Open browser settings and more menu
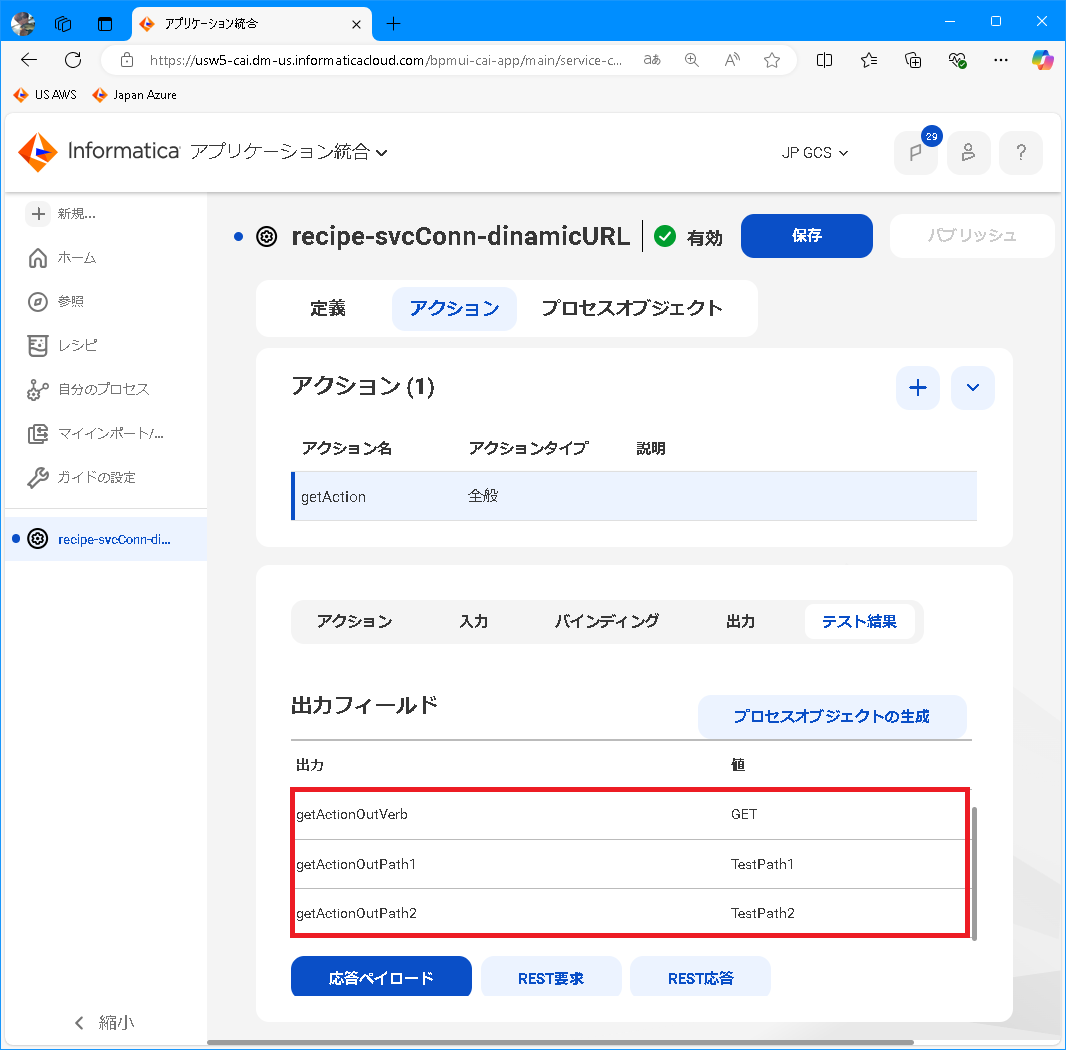This screenshot has width=1066, height=1050. [1001, 60]
